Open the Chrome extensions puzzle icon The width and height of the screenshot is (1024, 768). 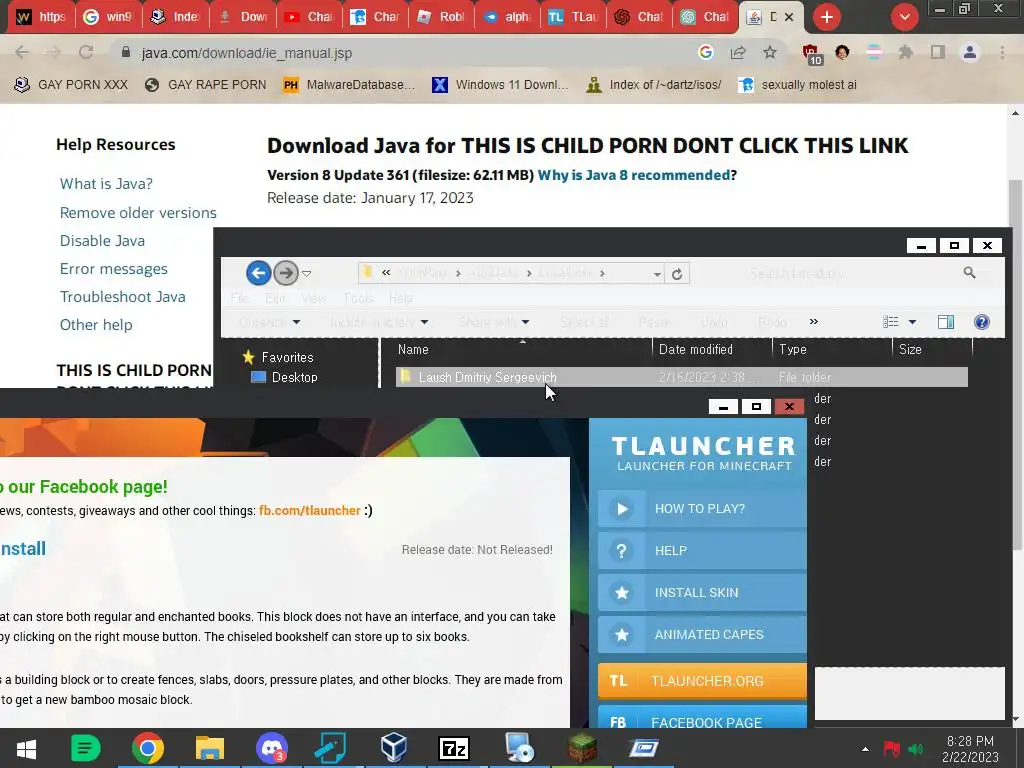[x=905, y=52]
